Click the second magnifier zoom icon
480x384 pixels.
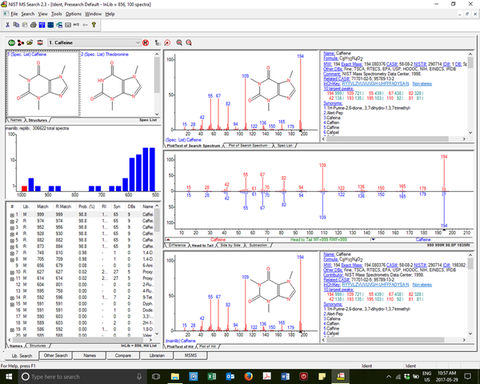coord(189,43)
